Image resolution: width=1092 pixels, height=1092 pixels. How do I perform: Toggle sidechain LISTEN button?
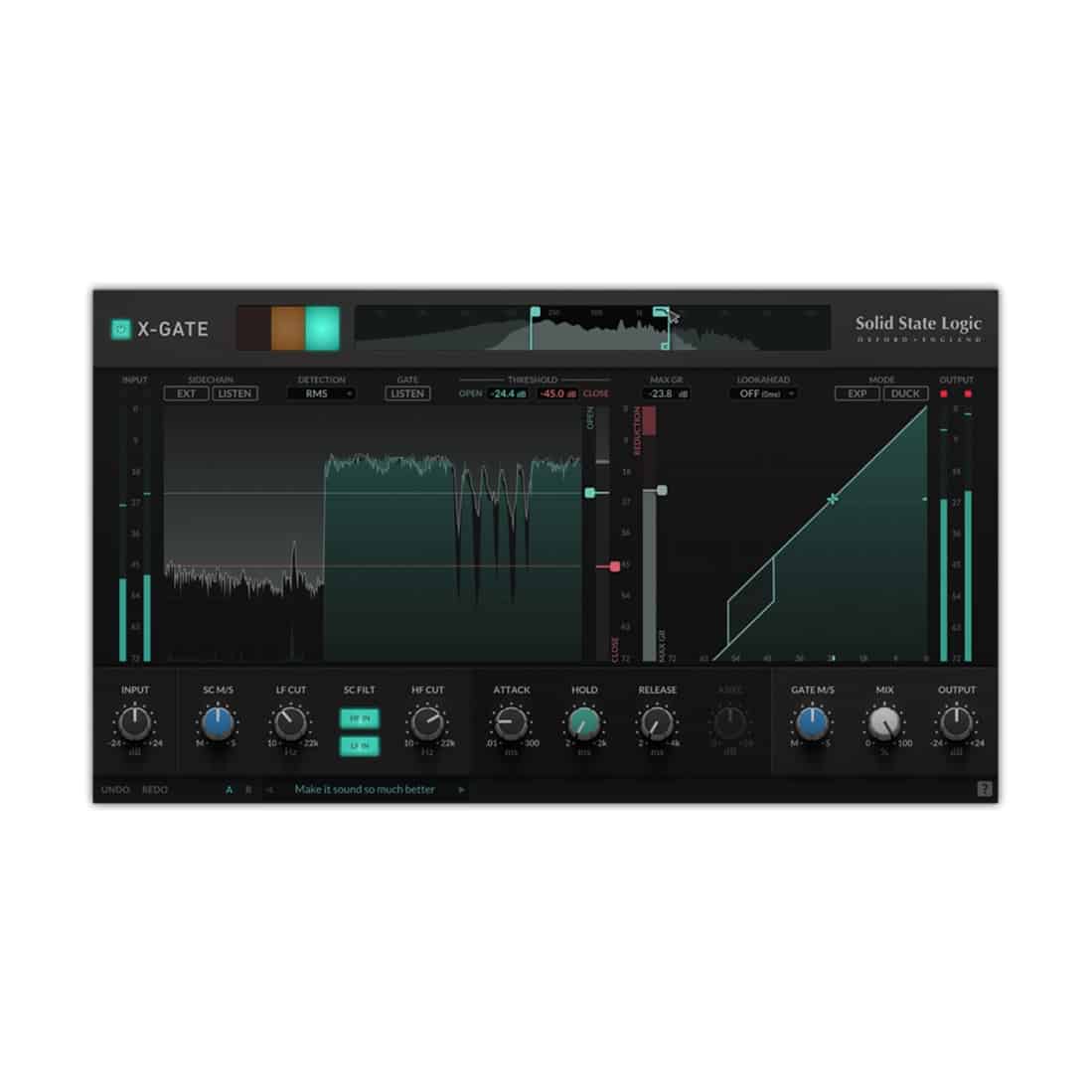pos(234,394)
